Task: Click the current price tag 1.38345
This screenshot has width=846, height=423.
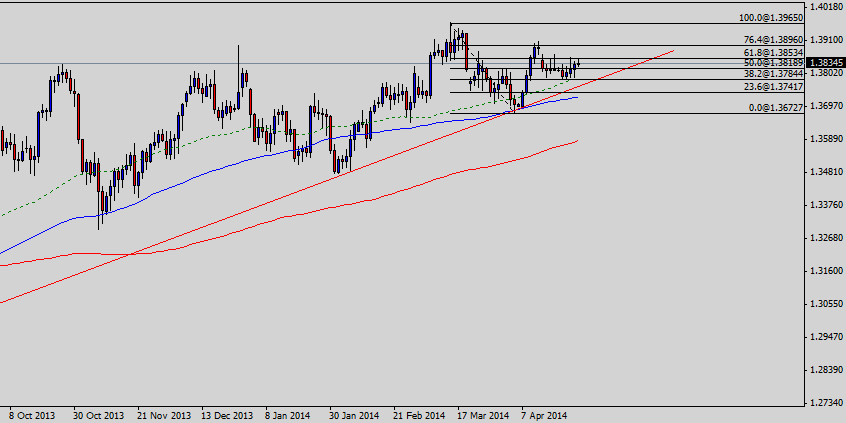Action: [x=825, y=63]
